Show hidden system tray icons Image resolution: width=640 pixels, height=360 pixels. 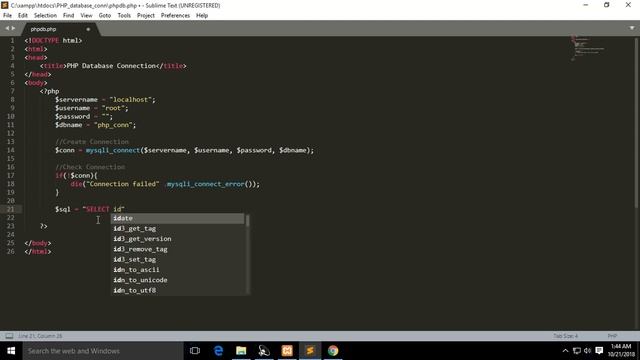tap(565, 351)
